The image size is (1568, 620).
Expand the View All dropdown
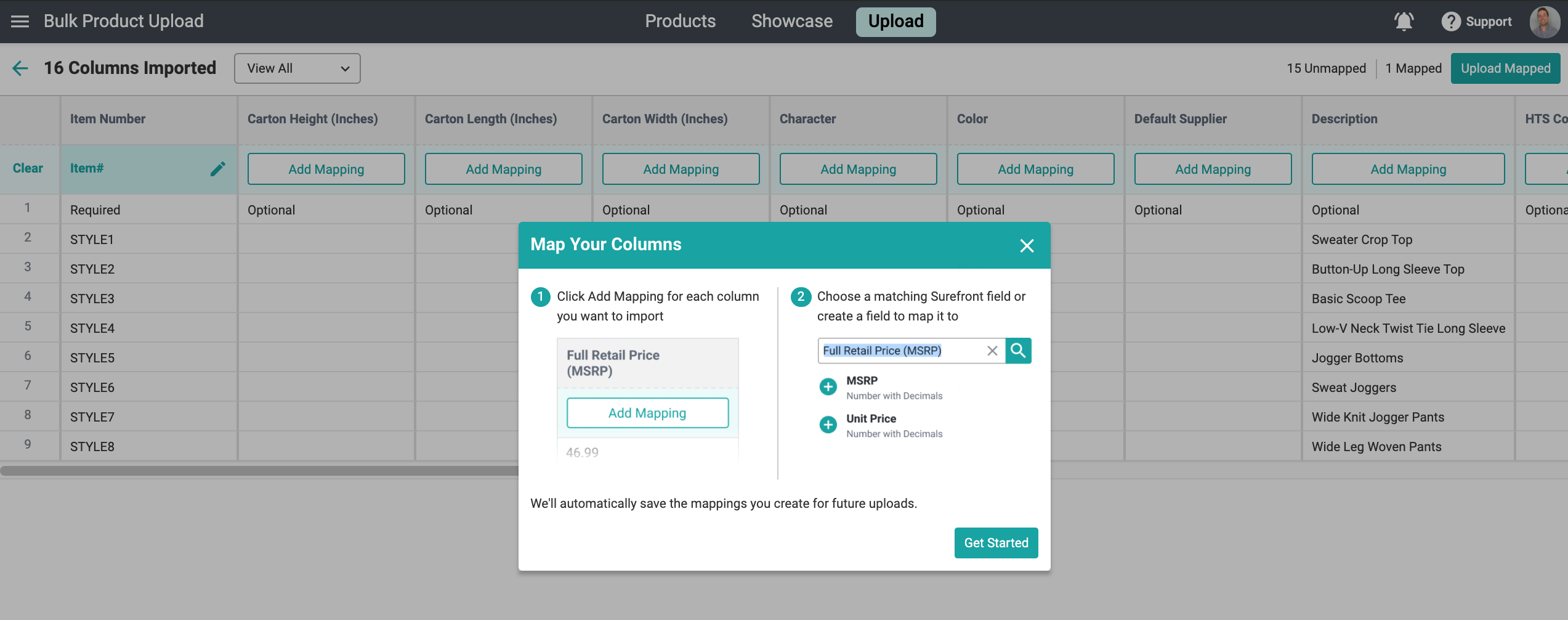297,68
